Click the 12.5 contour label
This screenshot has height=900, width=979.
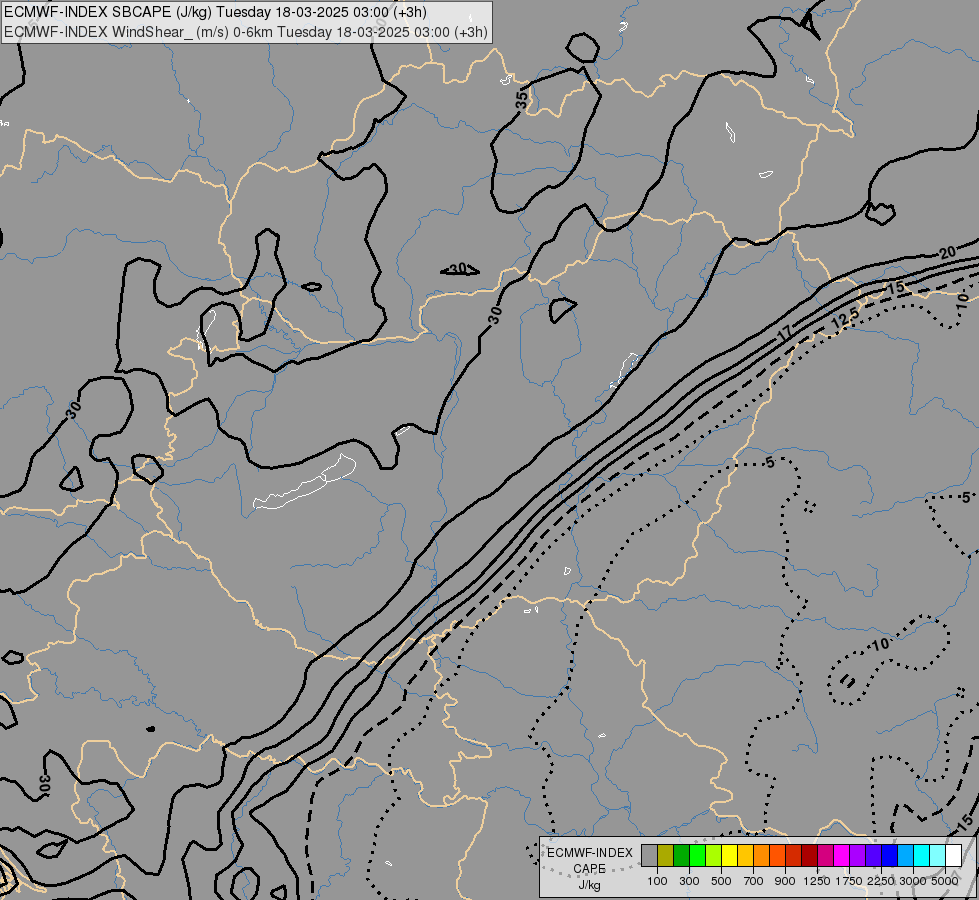[x=845, y=320]
